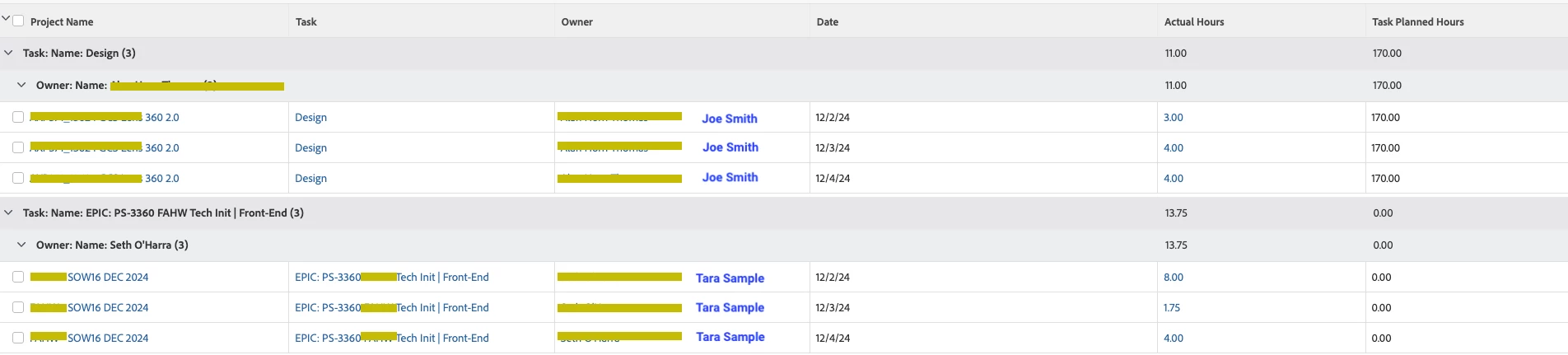The height and width of the screenshot is (355, 1568).
Task: Open the header chevron beside the select-all checkbox
Action: point(6,17)
